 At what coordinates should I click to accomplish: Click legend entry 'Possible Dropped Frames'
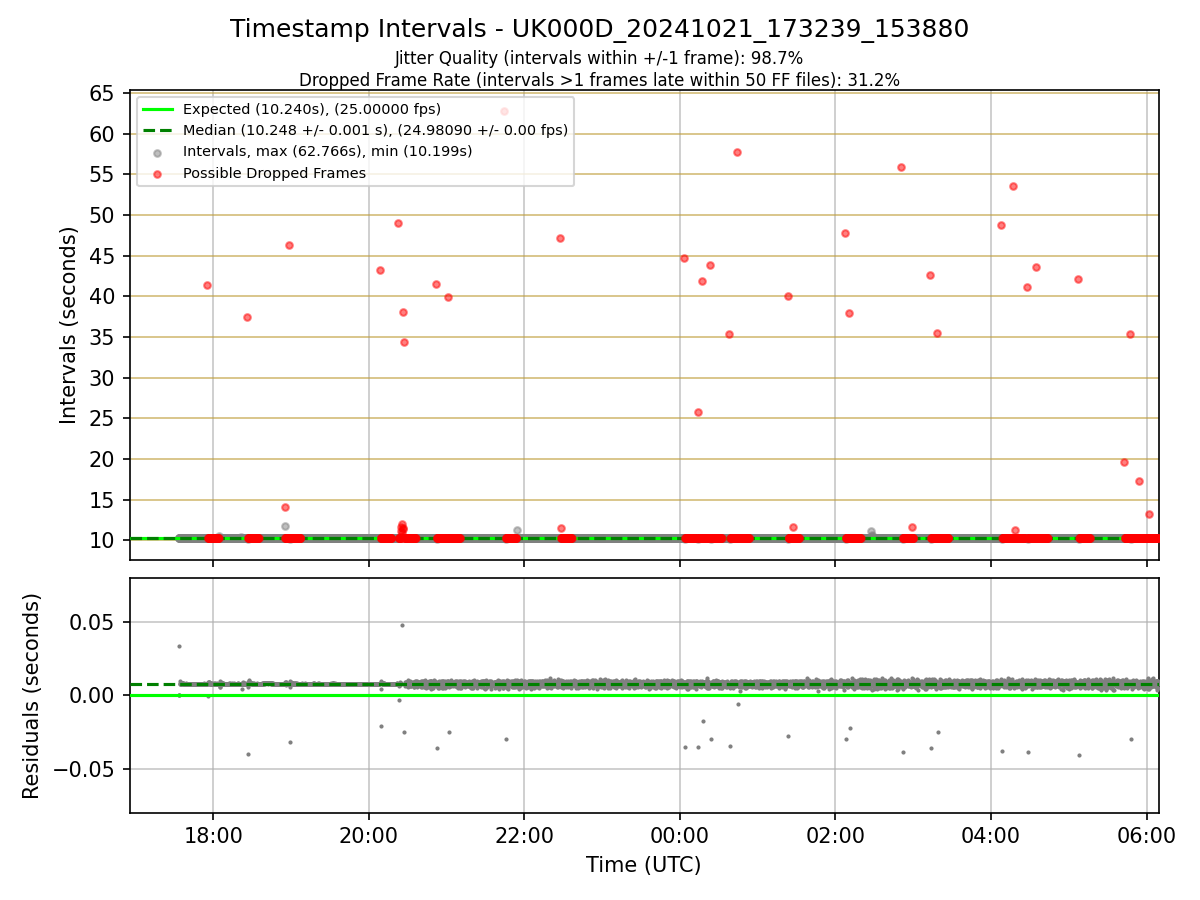click(274, 173)
